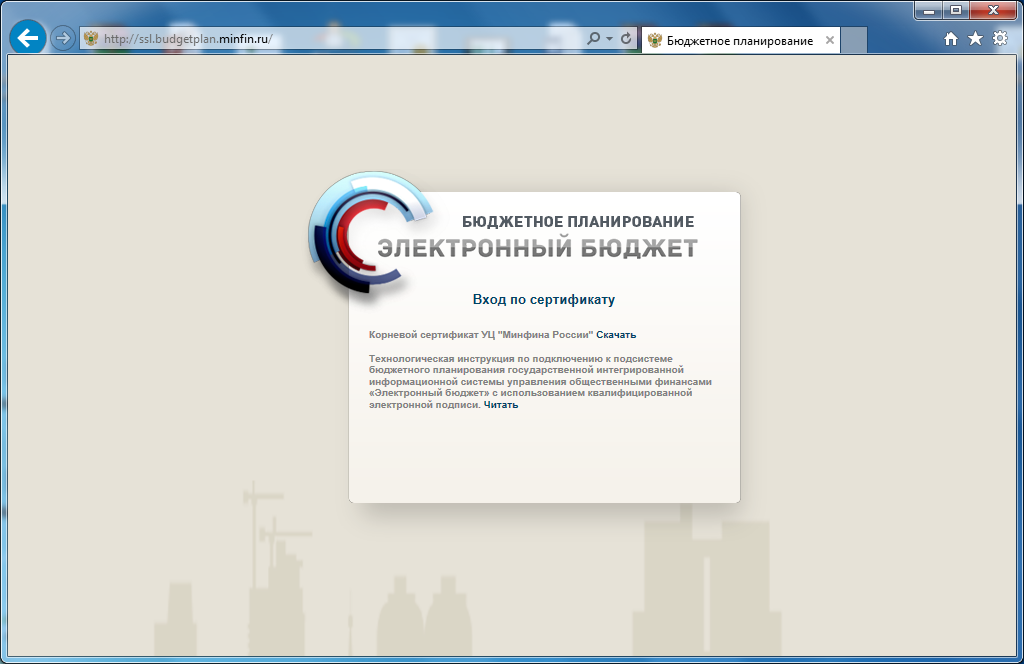The height and width of the screenshot is (664, 1024).
Task: Minimize the browser window
Action: tap(929, 10)
